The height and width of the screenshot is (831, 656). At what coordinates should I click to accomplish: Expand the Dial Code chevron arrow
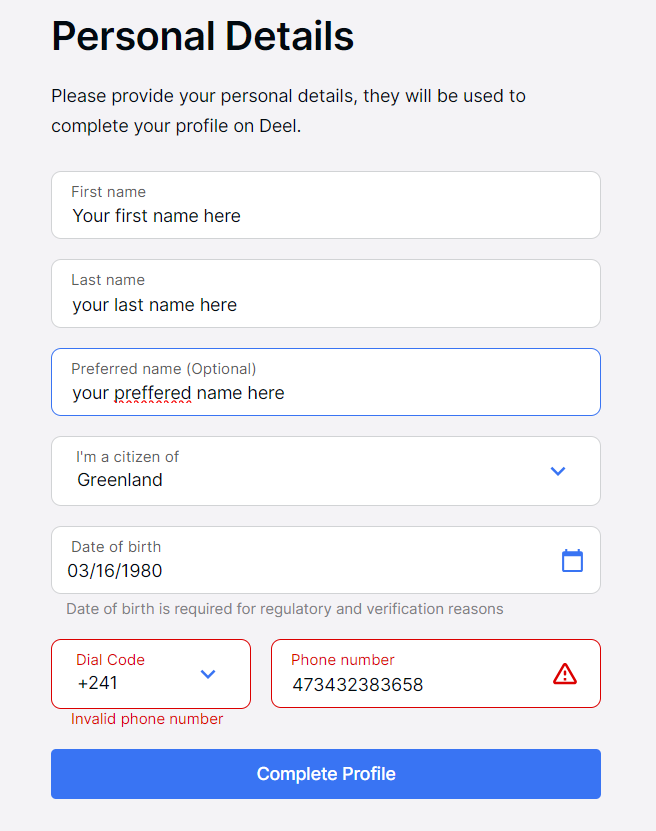208,674
